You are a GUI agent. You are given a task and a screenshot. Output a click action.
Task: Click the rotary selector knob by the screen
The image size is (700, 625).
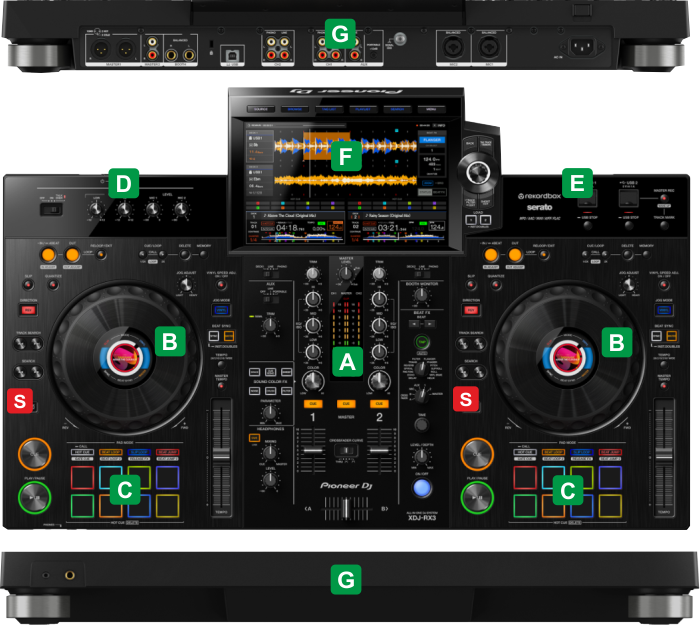(478, 172)
